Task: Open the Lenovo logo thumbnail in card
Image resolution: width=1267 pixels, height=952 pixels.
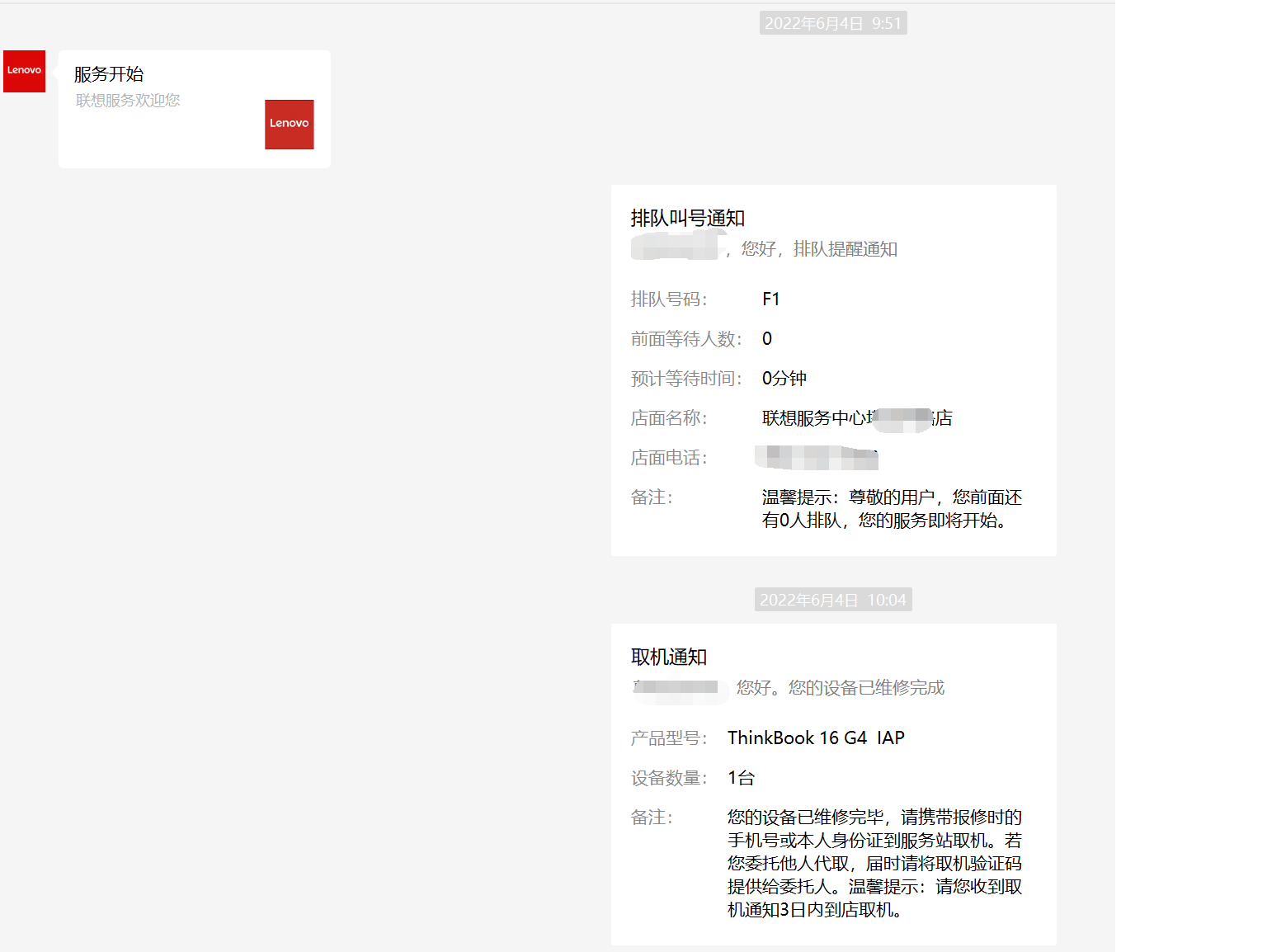Action: [290, 125]
